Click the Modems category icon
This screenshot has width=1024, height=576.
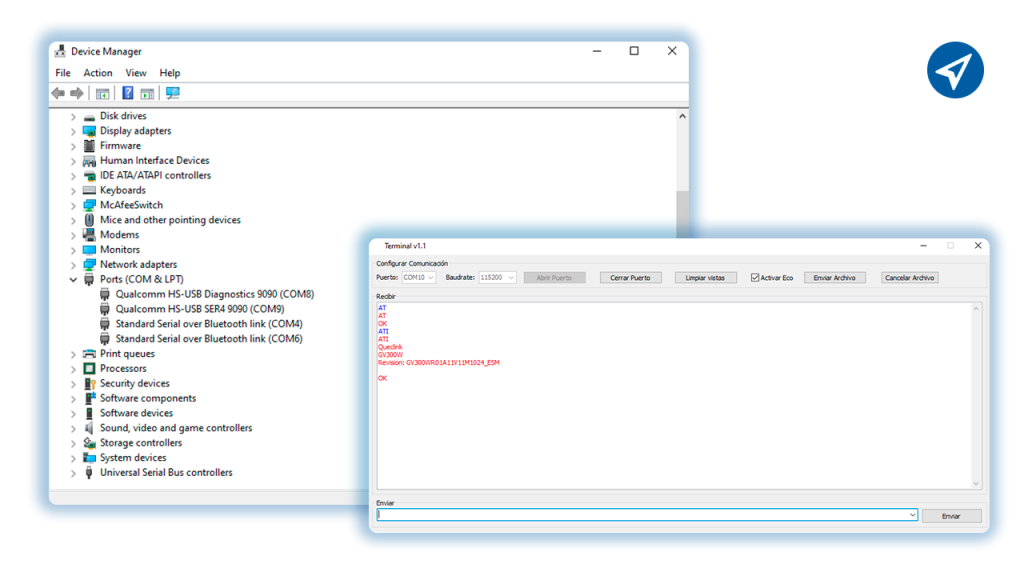coord(89,235)
